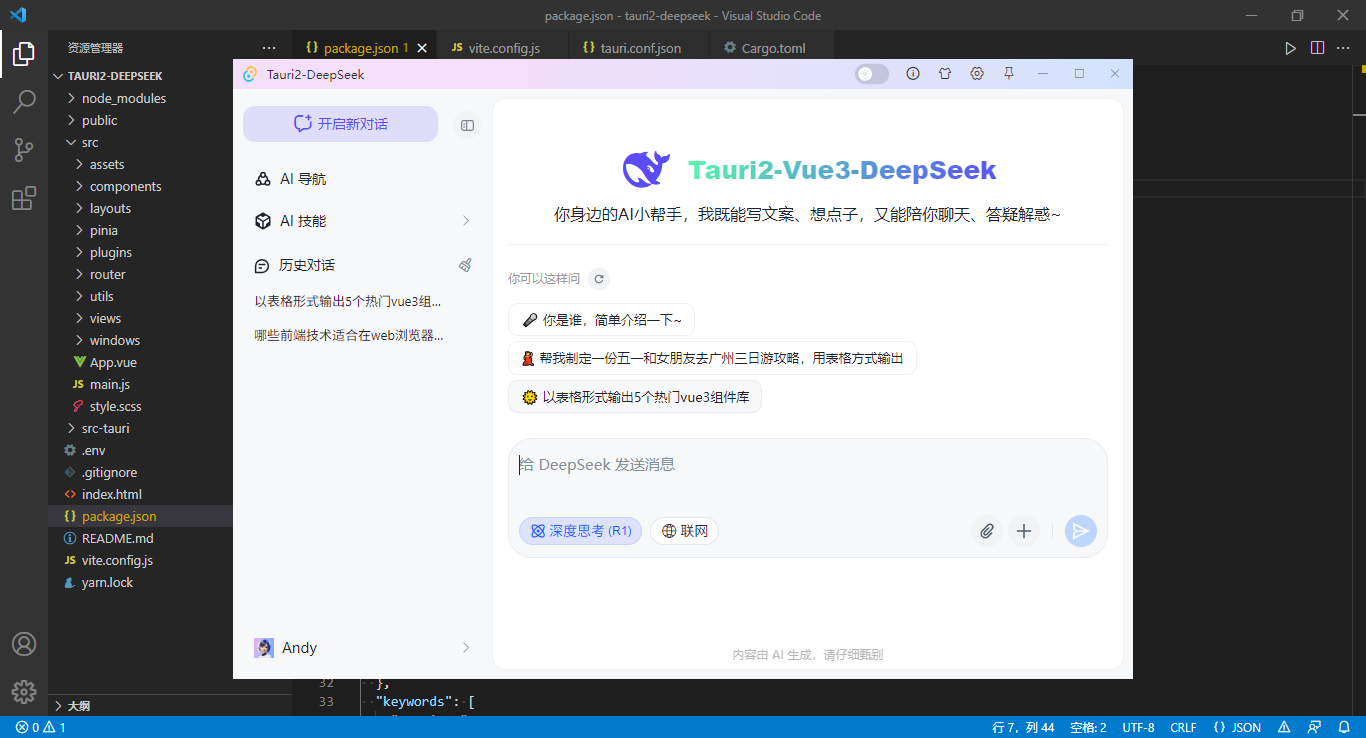Open README.md in the file tree
Image resolution: width=1366 pixels, height=738 pixels.
(x=117, y=538)
